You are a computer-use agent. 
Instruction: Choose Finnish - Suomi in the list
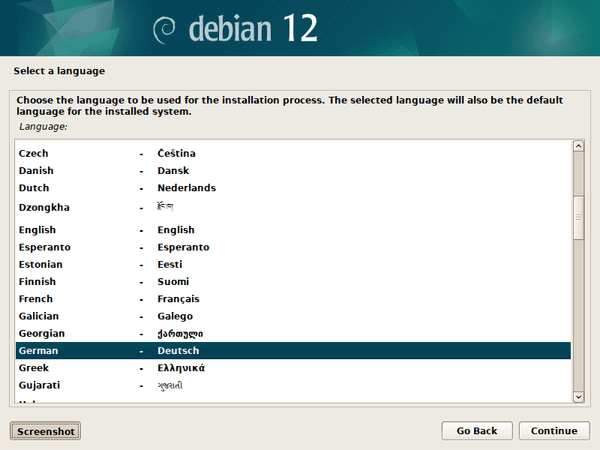click(36, 282)
